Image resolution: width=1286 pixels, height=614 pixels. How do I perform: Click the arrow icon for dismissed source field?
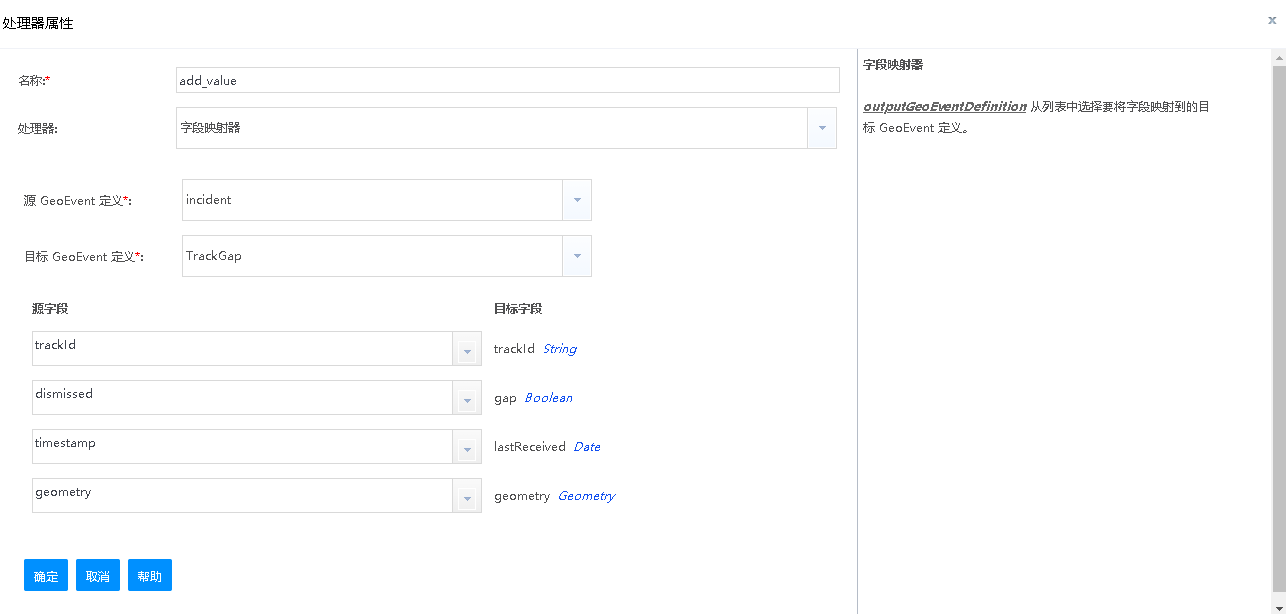(x=467, y=399)
